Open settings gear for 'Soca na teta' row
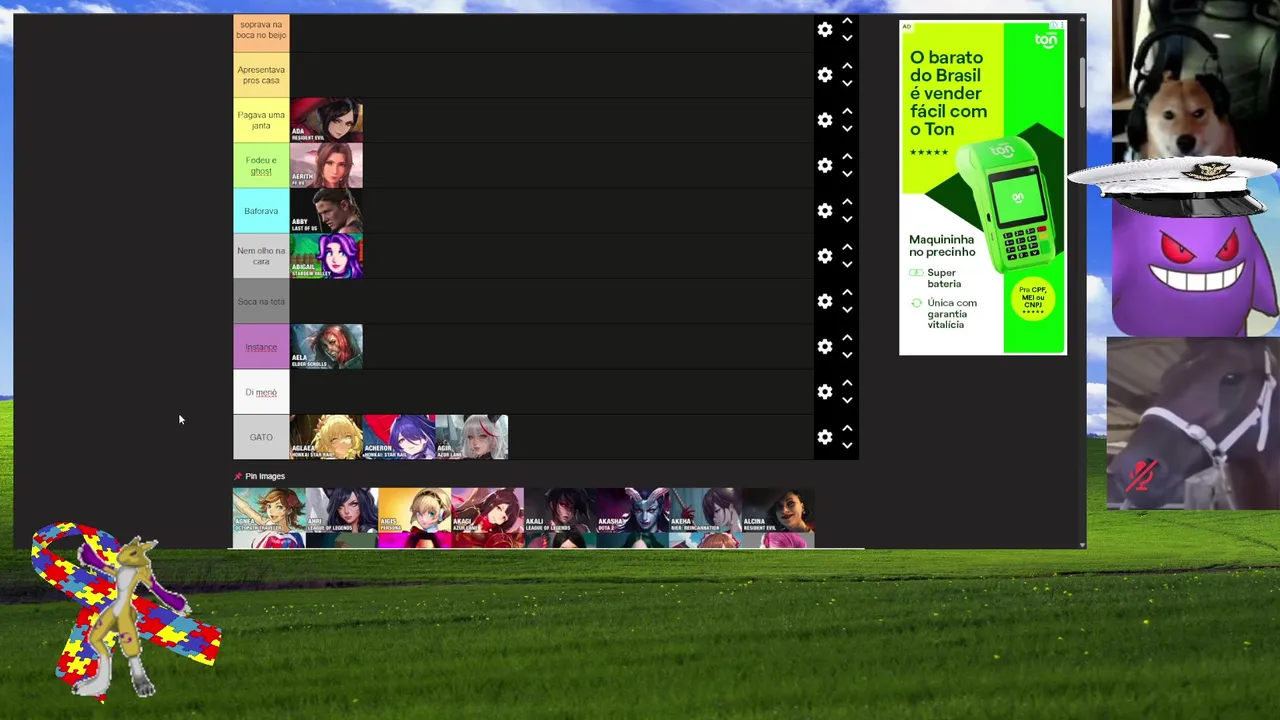The width and height of the screenshot is (1280, 720). [825, 301]
